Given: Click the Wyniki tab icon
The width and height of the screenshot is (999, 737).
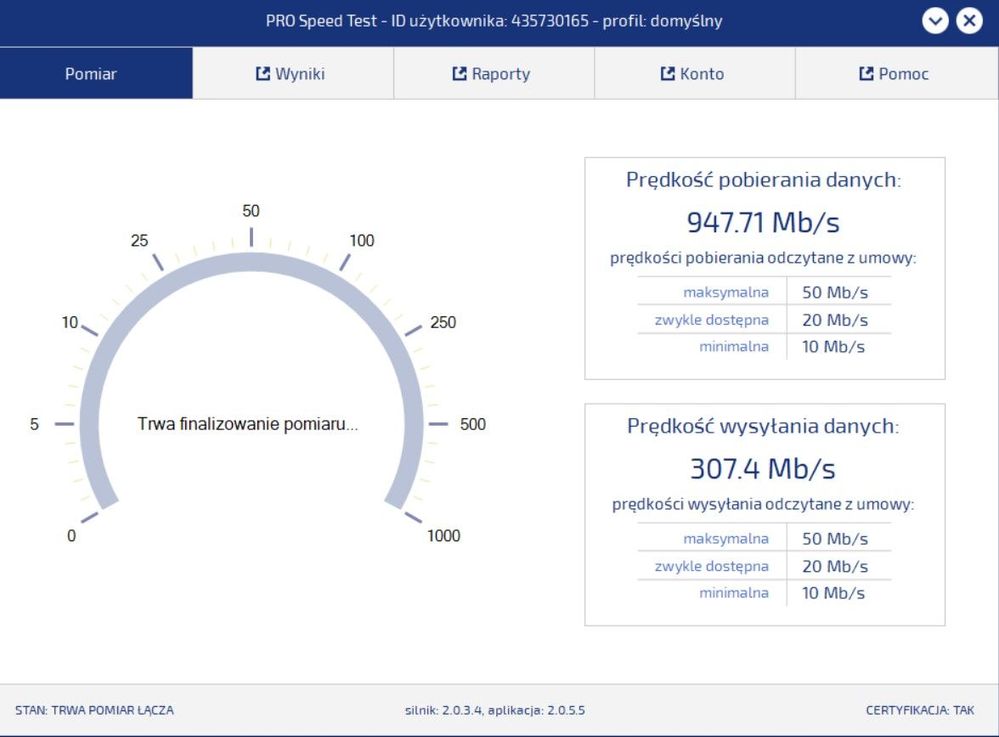Looking at the screenshot, I should 263,72.
